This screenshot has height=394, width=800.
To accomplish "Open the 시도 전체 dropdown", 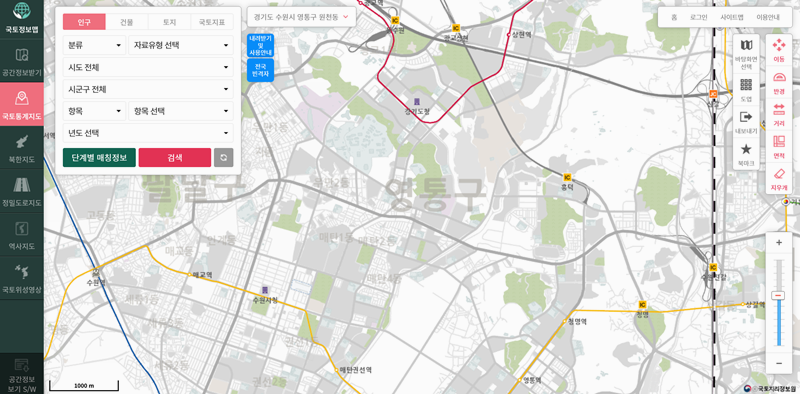I will point(148,67).
